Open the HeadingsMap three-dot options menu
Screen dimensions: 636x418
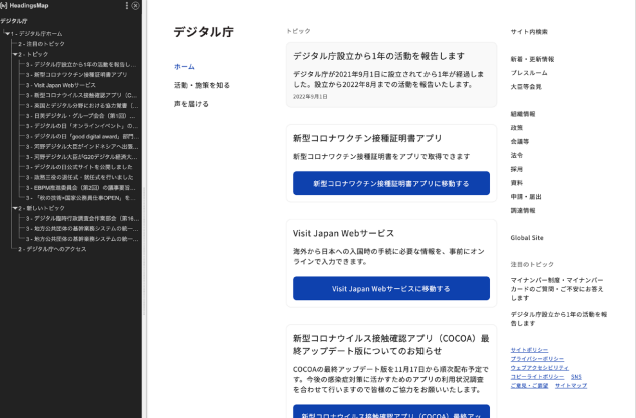[x=127, y=5]
